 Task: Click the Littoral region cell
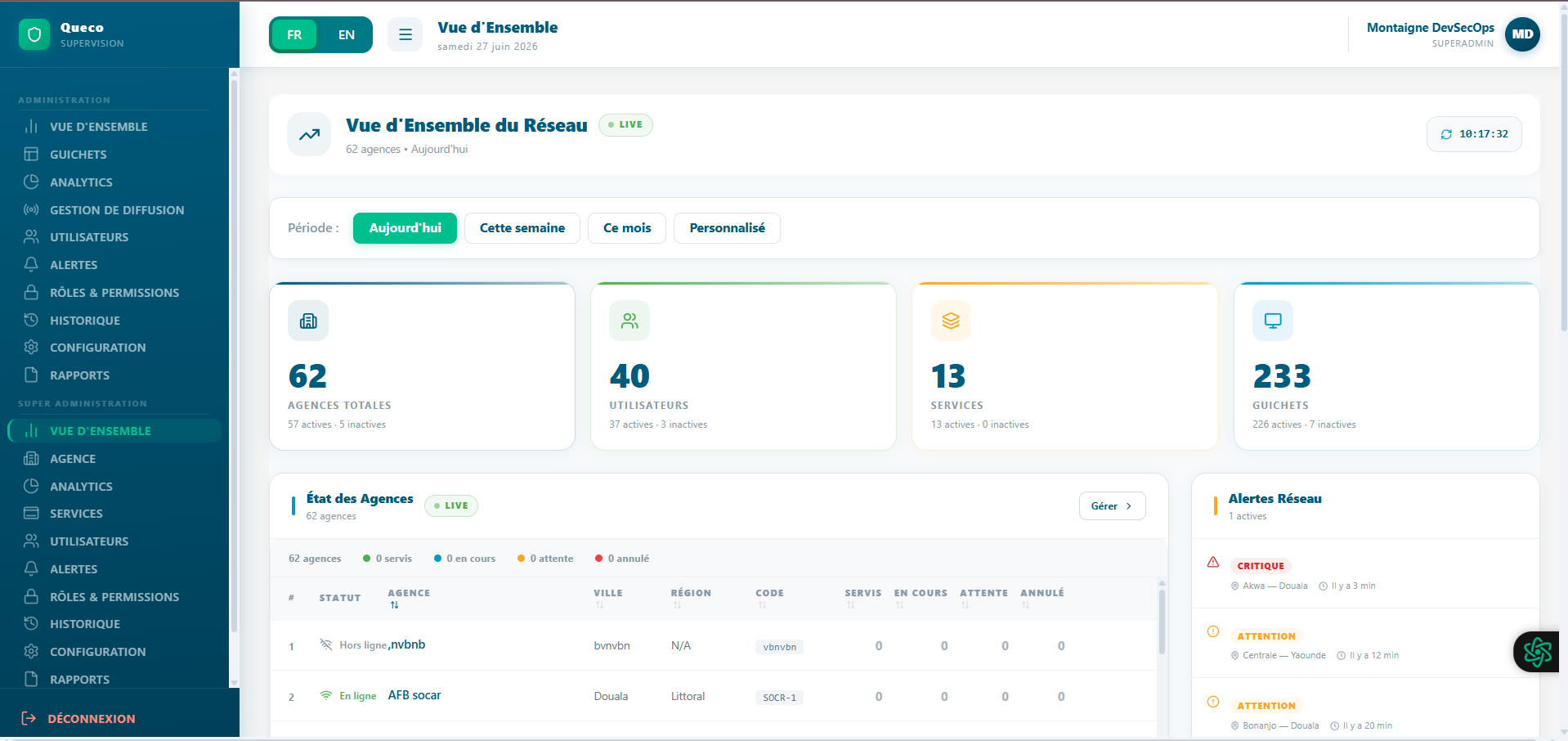(688, 696)
